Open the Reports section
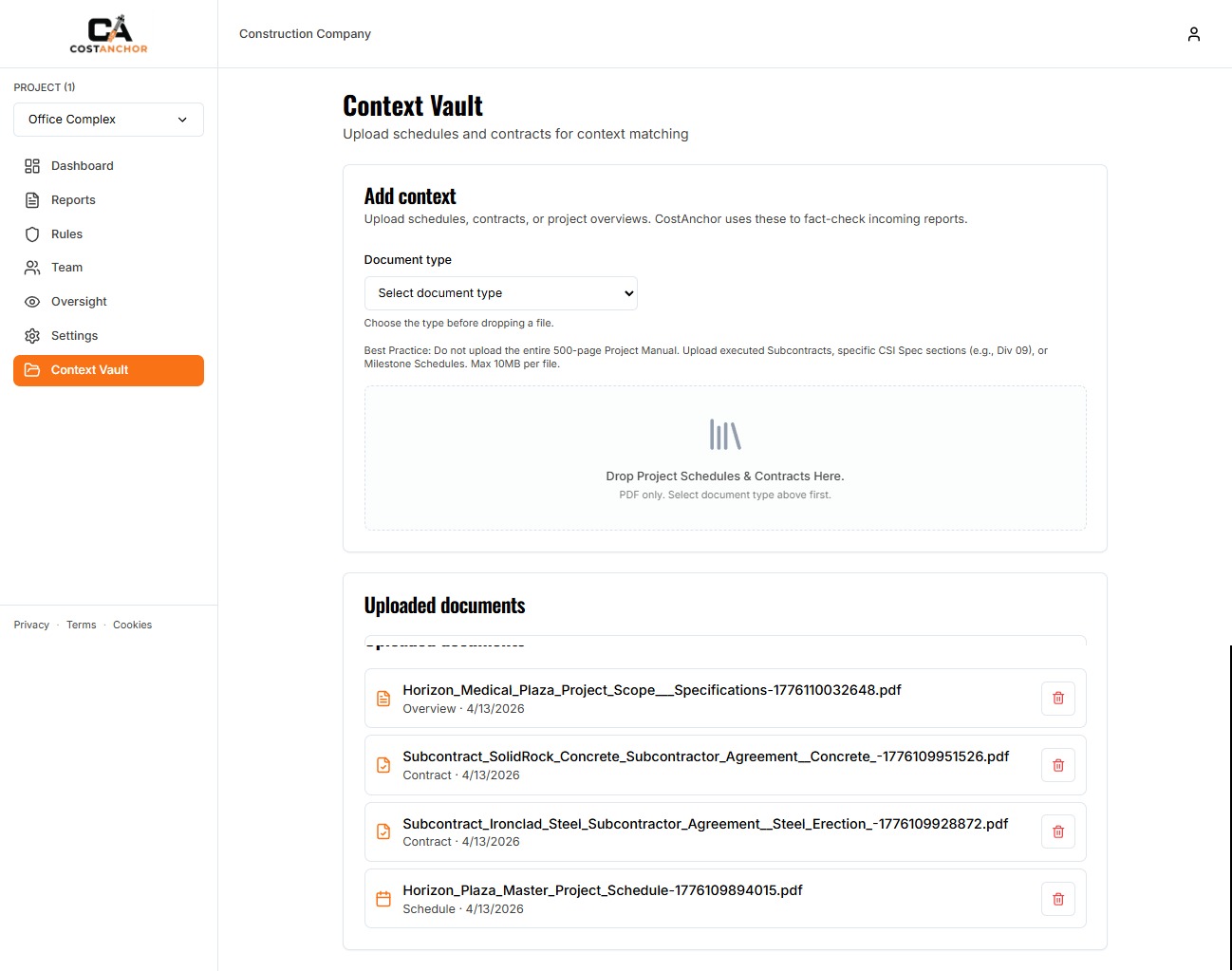 click(x=108, y=200)
